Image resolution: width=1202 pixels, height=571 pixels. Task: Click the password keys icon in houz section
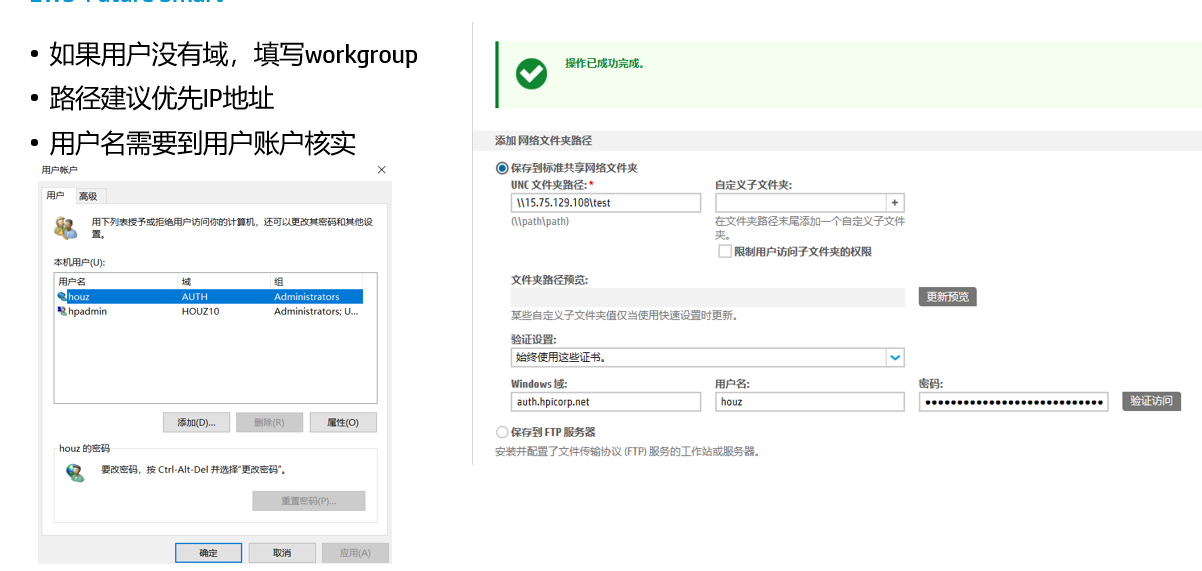(x=76, y=472)
